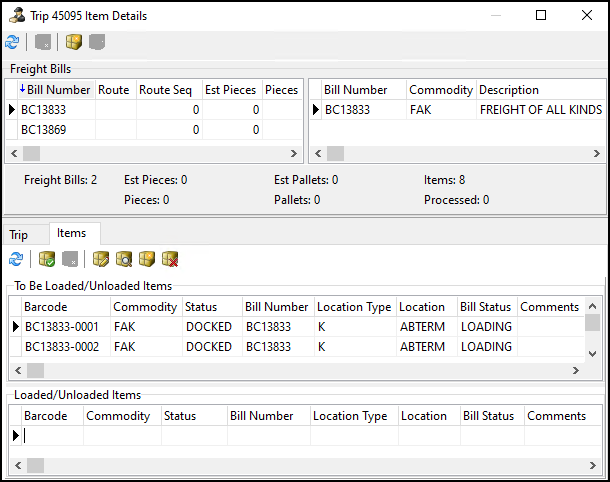610x482 pixels.
Task: Switch to the Trip tab
Action: [19, 234]
